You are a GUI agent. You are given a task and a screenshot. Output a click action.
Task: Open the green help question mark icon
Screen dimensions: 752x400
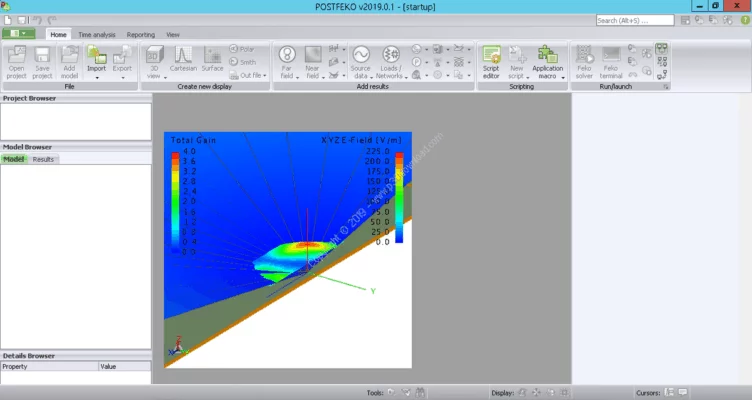745,20
